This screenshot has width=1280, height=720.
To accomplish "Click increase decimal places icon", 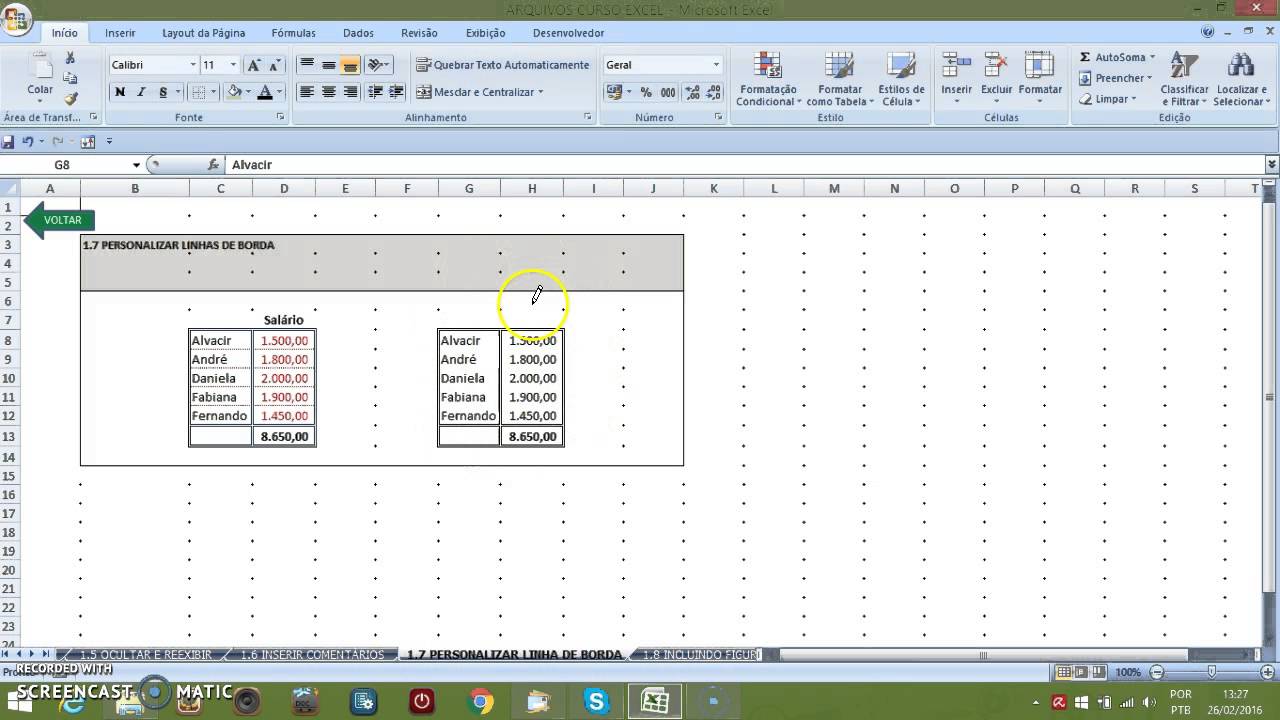I will tap(692, 92).
